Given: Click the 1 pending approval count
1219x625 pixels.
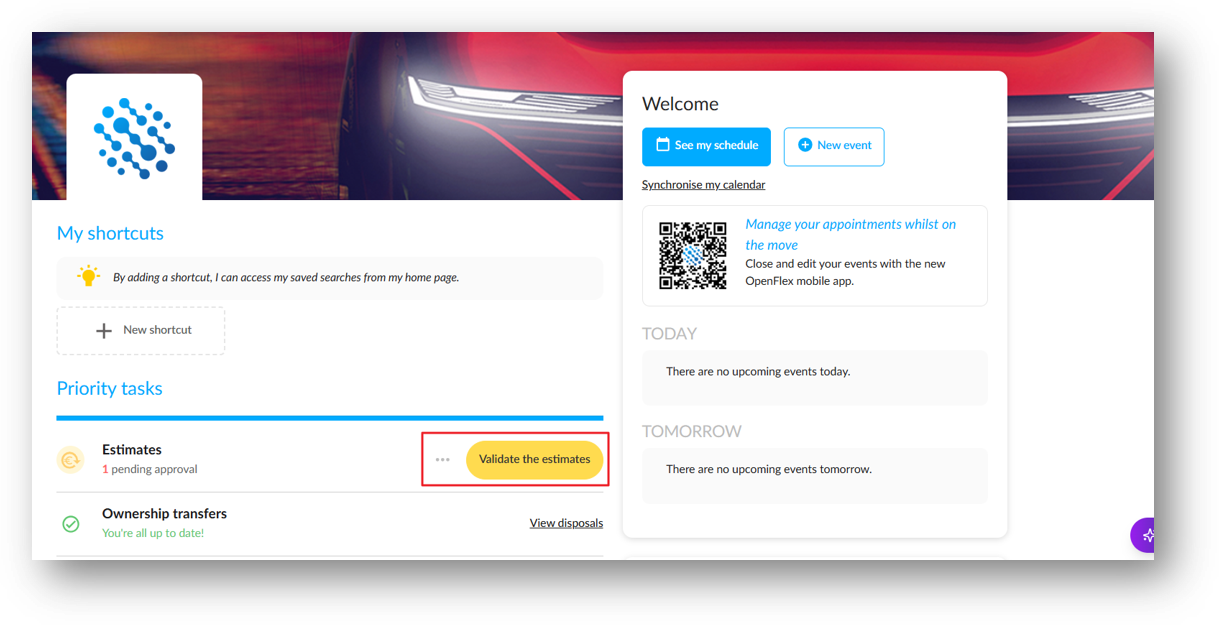Looking at the screenshot, I should pyautogui.click(x=150, y=469).
